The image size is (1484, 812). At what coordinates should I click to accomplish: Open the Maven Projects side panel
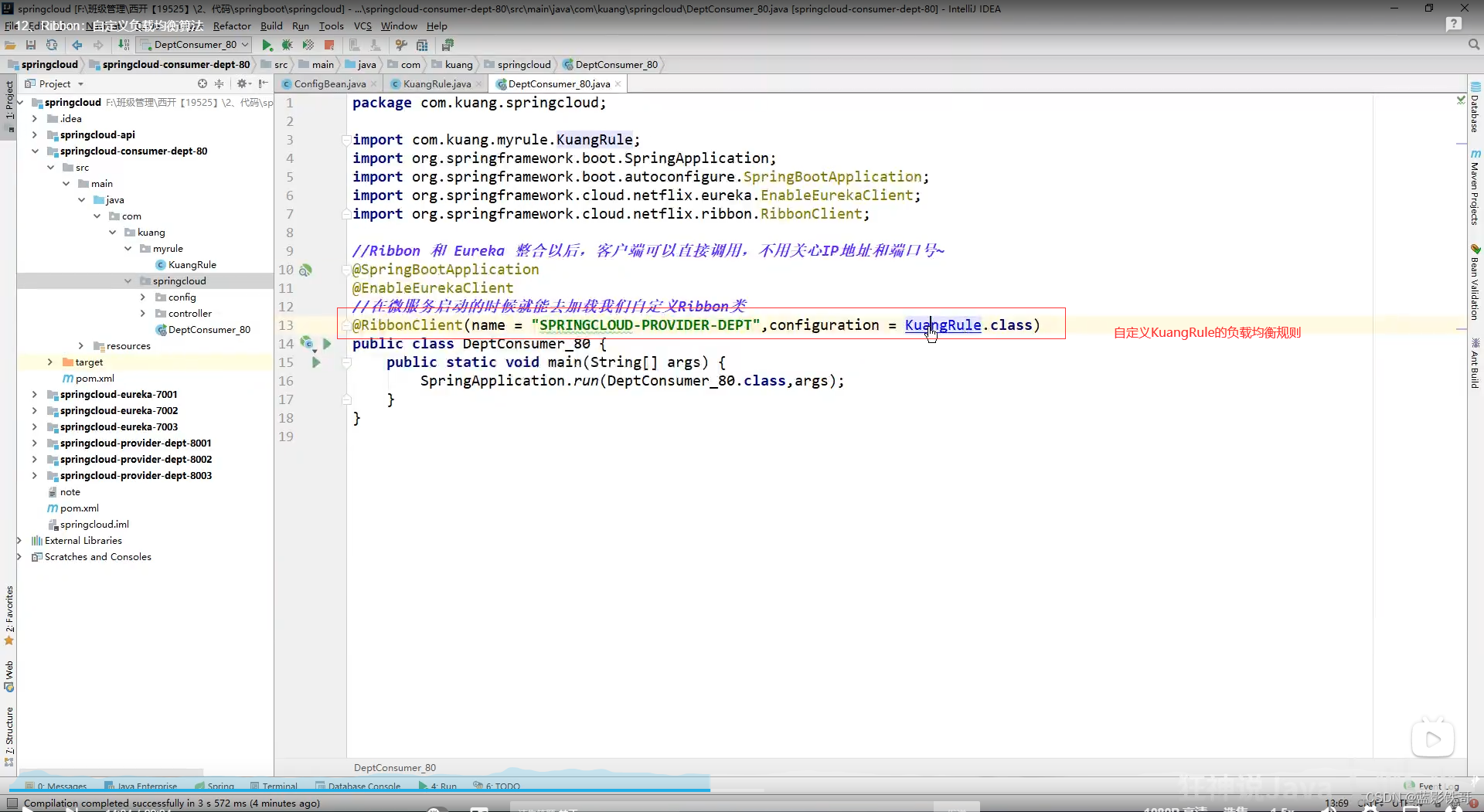point(1475,187)
